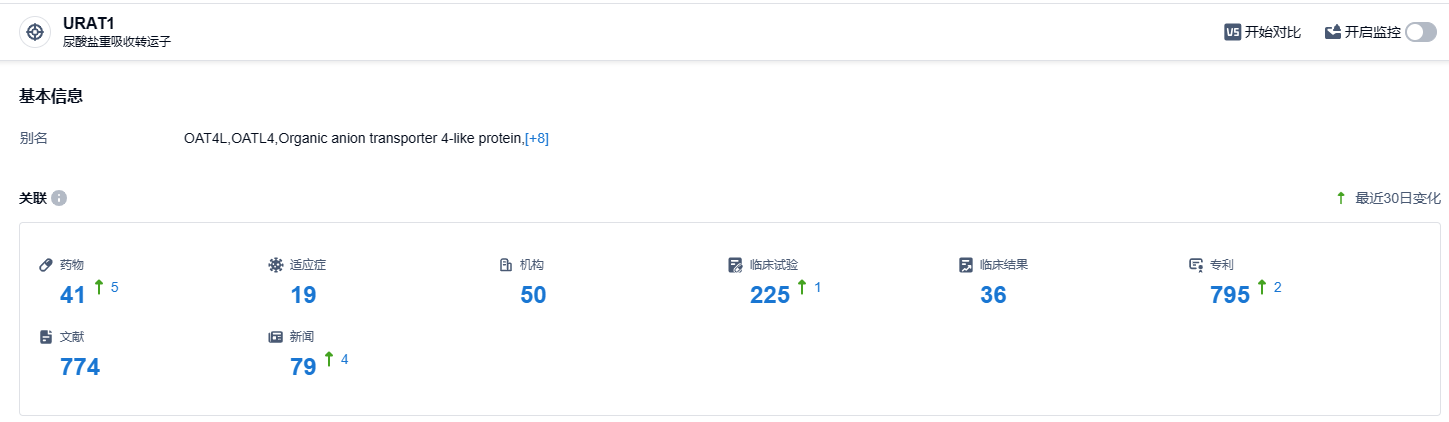Click the 适应症 virus icon
This screenshot has height=422, width=1449.
[276, 265]
